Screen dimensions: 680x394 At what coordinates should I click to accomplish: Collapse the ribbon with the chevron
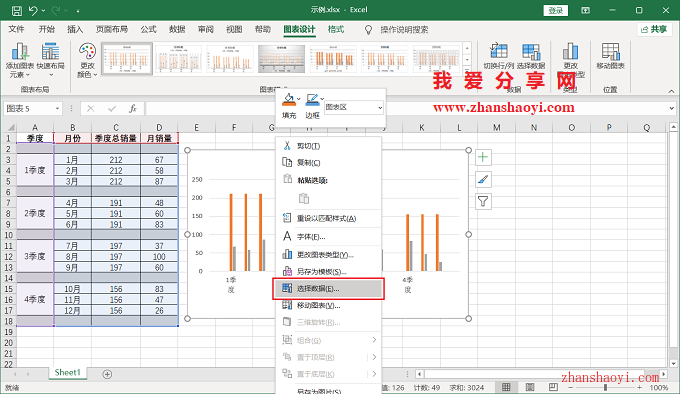click(x=671, y=91)
